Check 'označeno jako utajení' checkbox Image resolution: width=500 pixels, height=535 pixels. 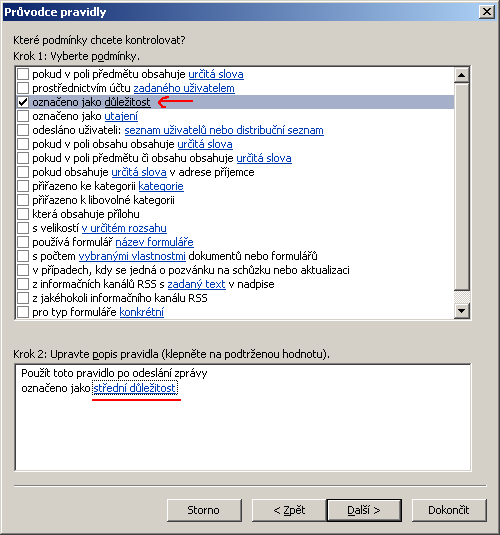[23, 116]
